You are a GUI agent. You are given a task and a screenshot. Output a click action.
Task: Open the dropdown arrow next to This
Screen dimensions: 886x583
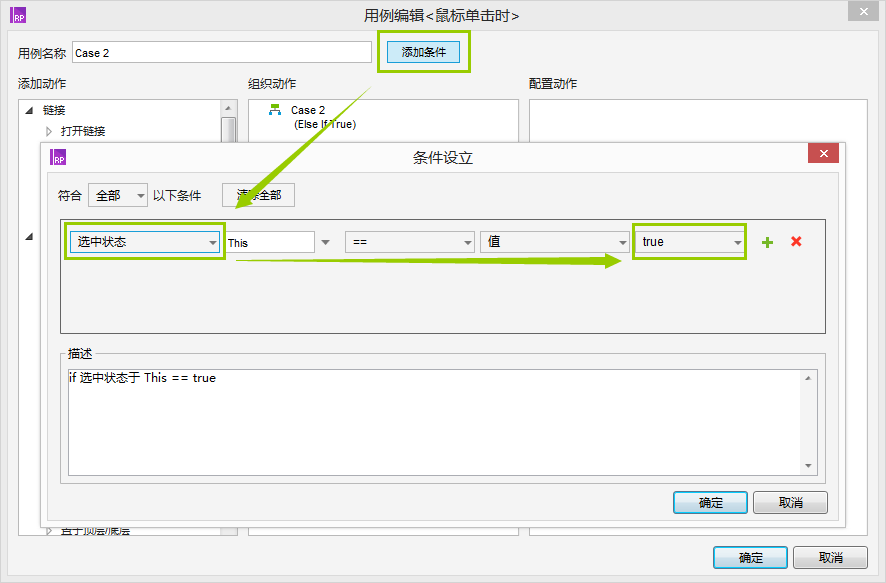pos(325,242)
